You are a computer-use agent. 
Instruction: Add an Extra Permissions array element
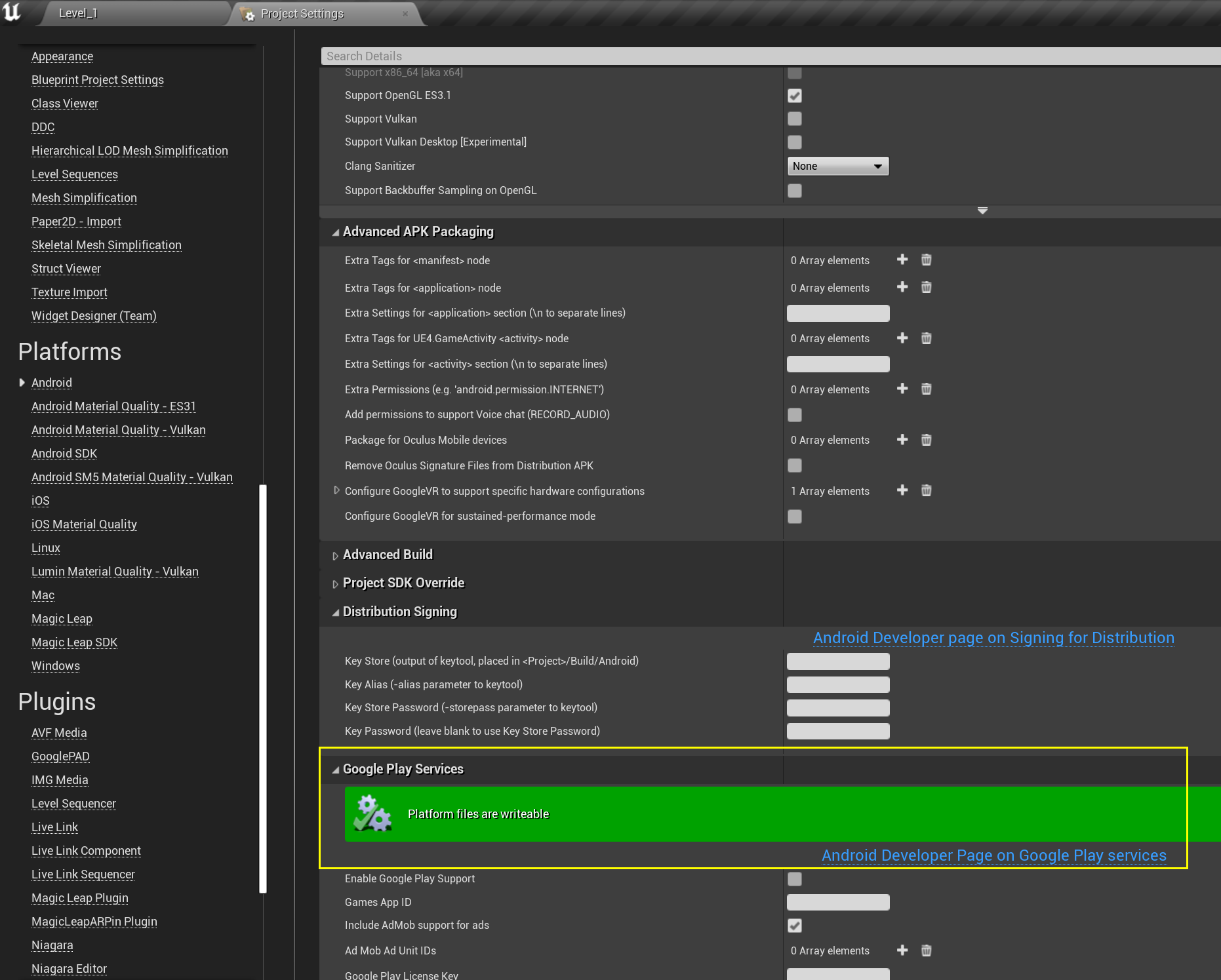pyautogui.click(x=902, y=389)
